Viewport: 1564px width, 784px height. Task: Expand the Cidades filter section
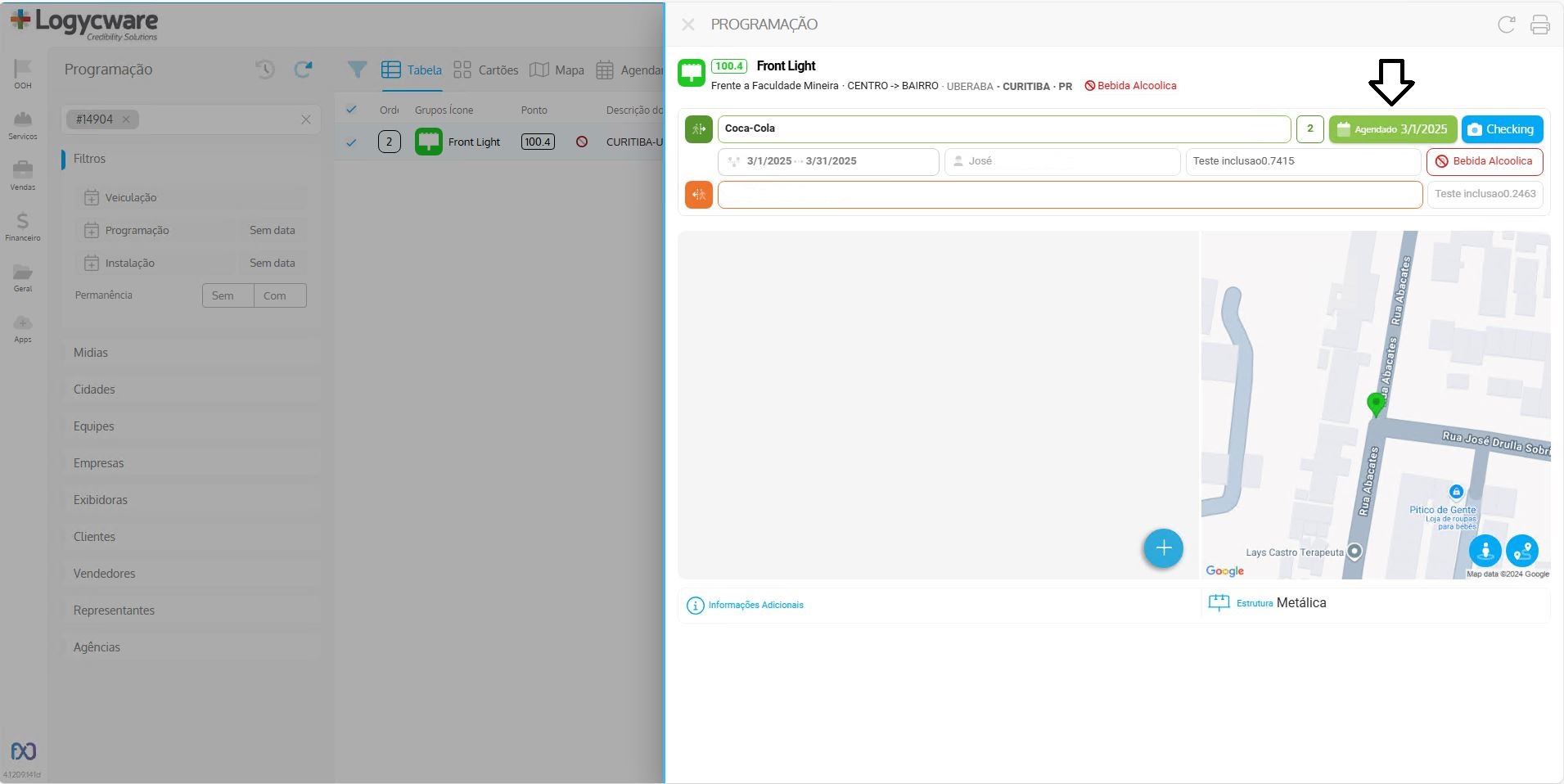click(190, 390)
